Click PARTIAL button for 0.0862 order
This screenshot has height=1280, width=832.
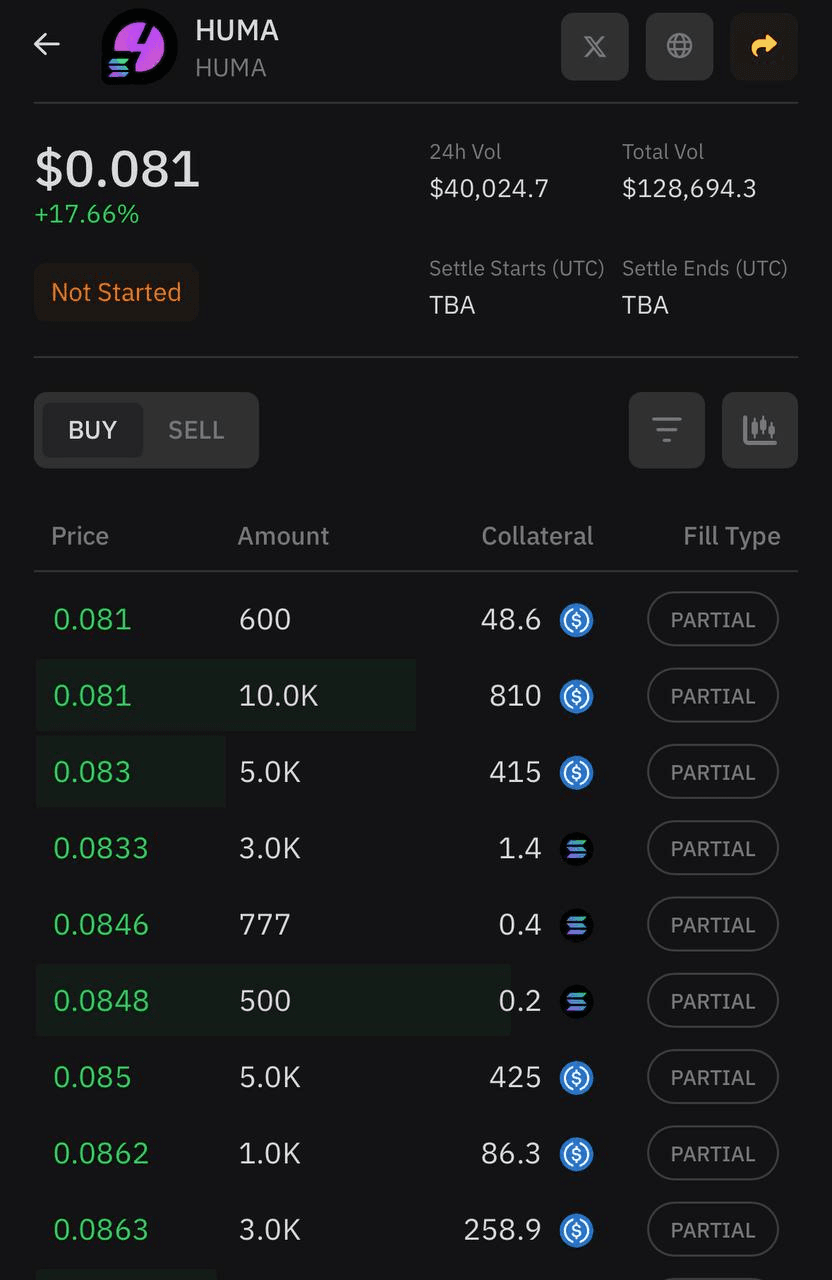pos(713,1154)
